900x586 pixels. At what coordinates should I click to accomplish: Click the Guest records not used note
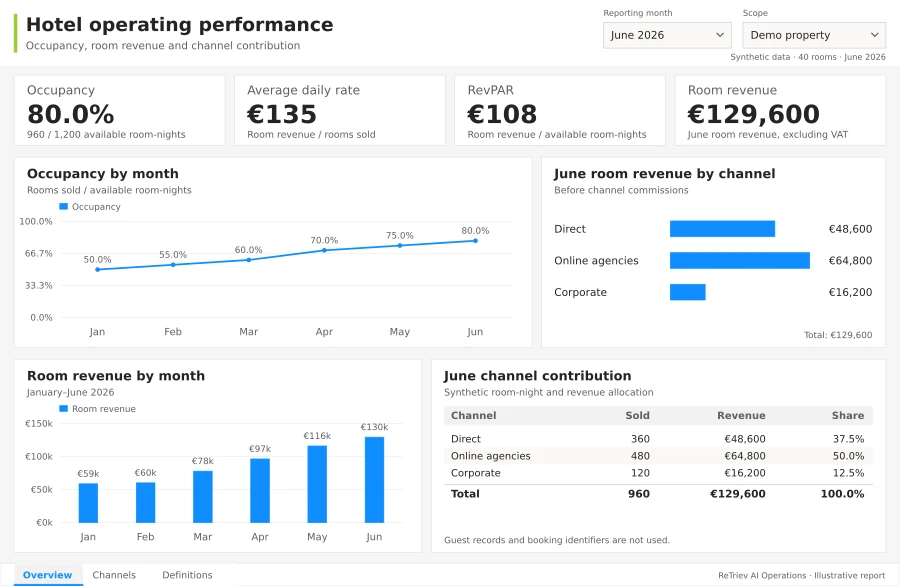(557, 540)
